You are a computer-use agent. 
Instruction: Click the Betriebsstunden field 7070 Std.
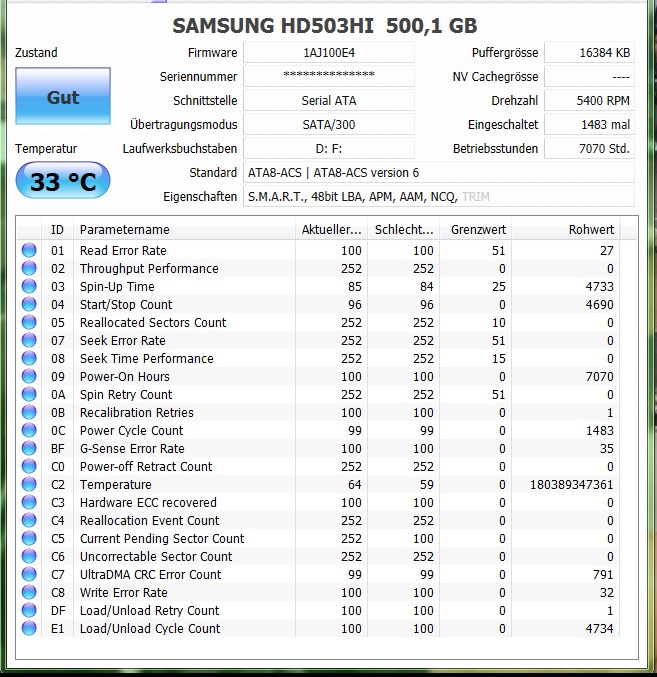point(590,149)
